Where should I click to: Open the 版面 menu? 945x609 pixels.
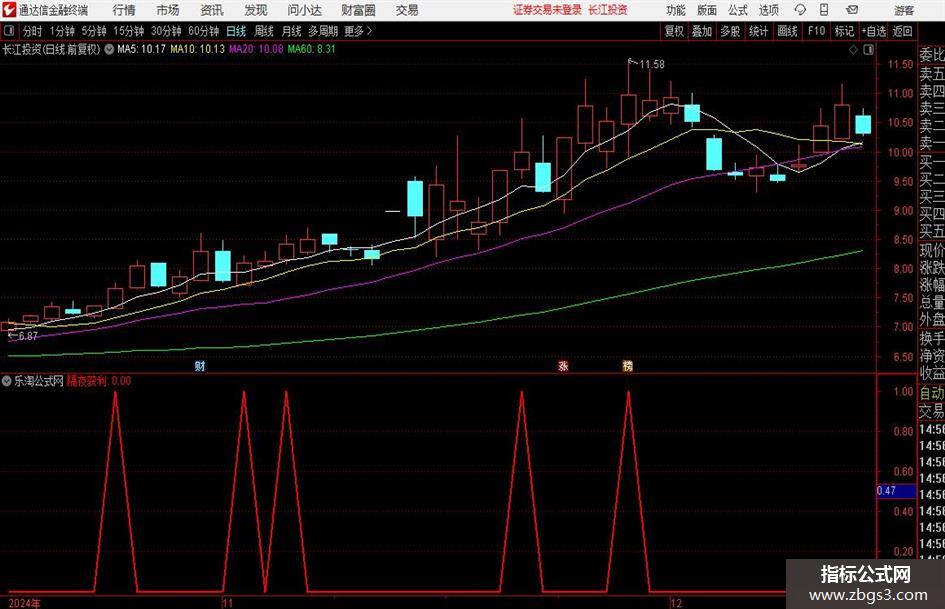706,10
